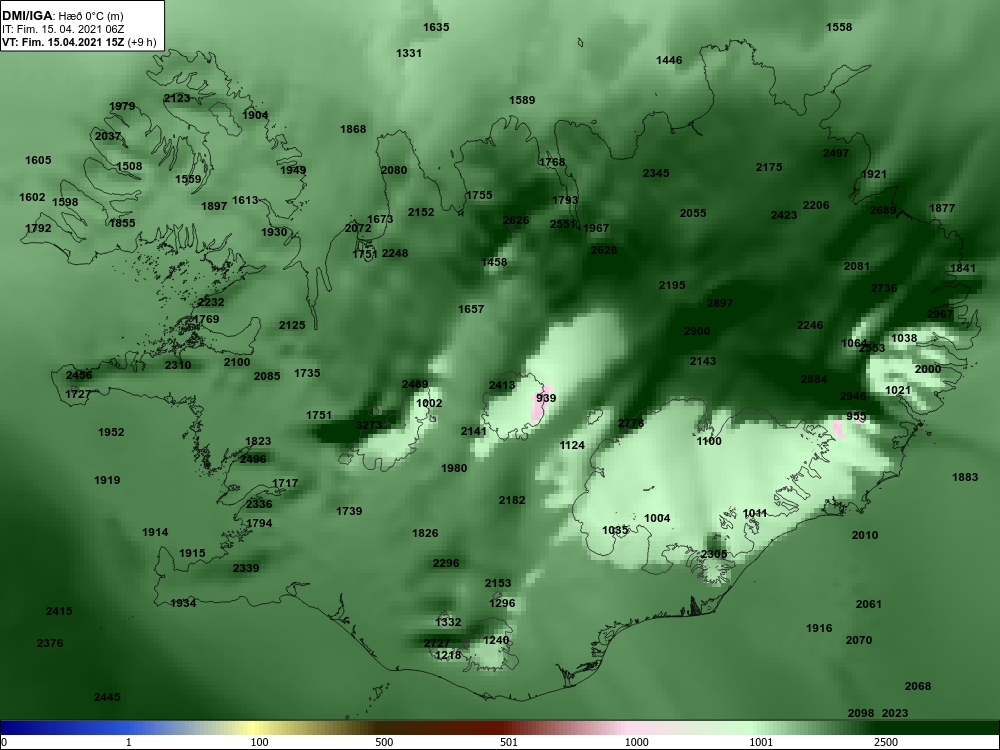Click the map value 1657
The height and width of the screenshot is (750, 1000).
click(471, 309)
